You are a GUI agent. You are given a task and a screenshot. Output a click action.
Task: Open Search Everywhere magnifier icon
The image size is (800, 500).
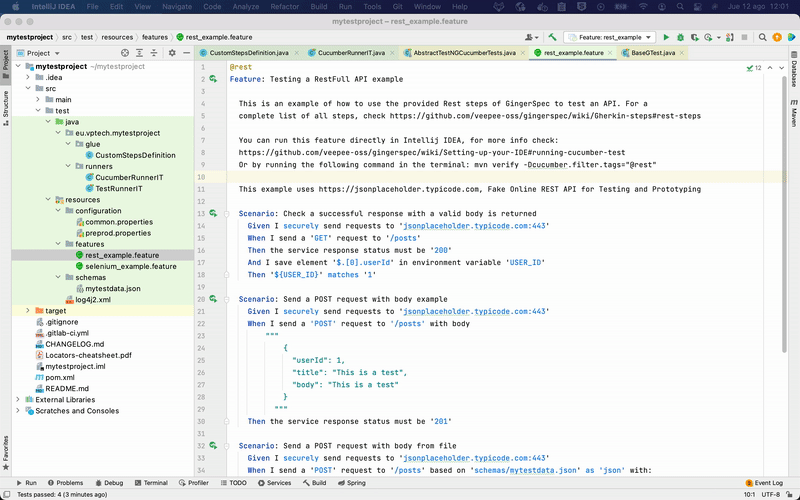pos(762,37)
